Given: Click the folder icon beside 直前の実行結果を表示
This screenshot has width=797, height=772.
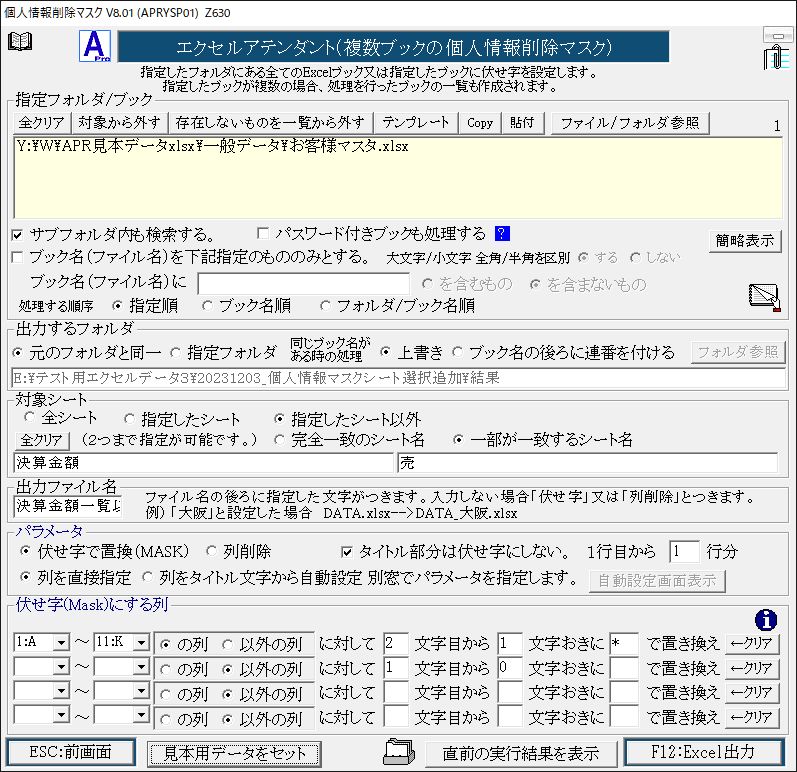Looking at the screenshot, I should click(x=398, y=751).
